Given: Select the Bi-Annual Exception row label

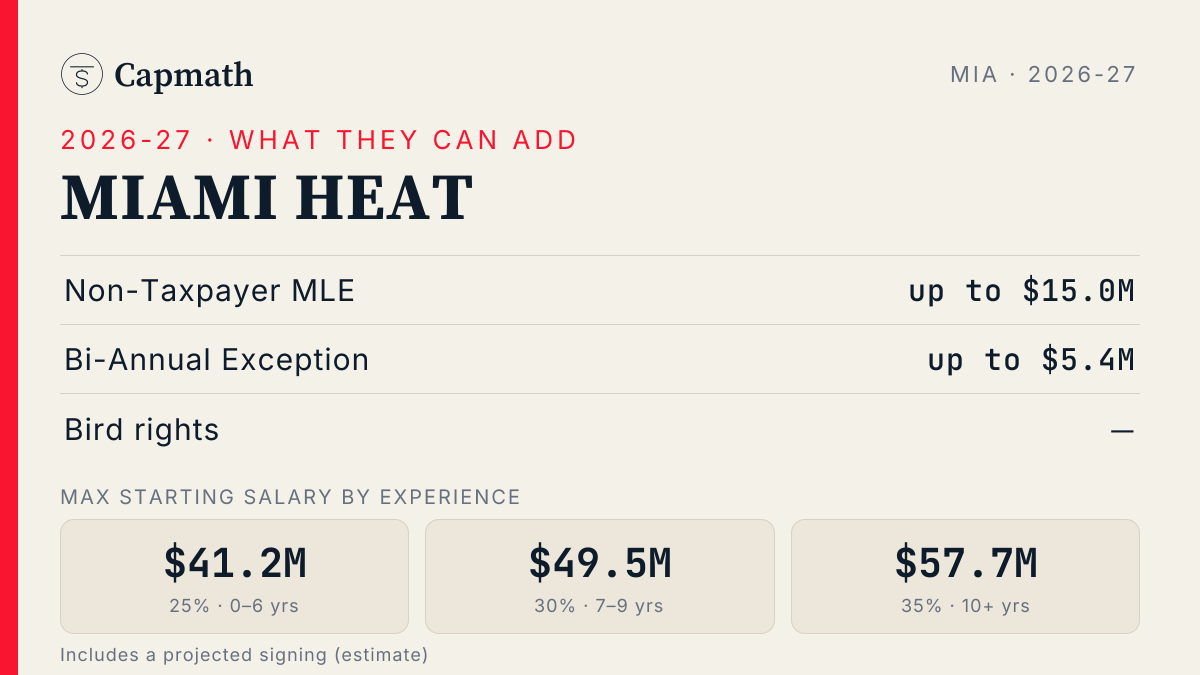Looking at the screenshot, I should pyautogui.click(x=217, y=360).
